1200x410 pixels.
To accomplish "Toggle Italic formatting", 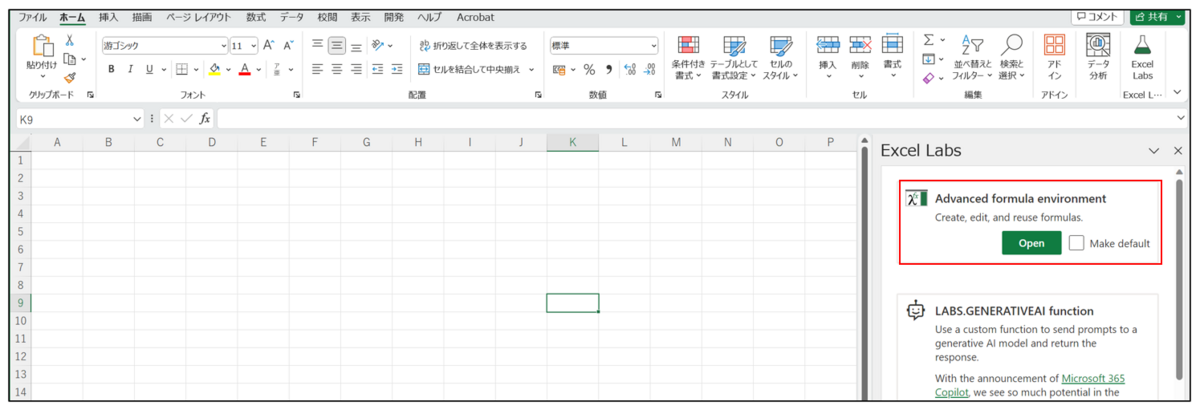I will point(131,69).
